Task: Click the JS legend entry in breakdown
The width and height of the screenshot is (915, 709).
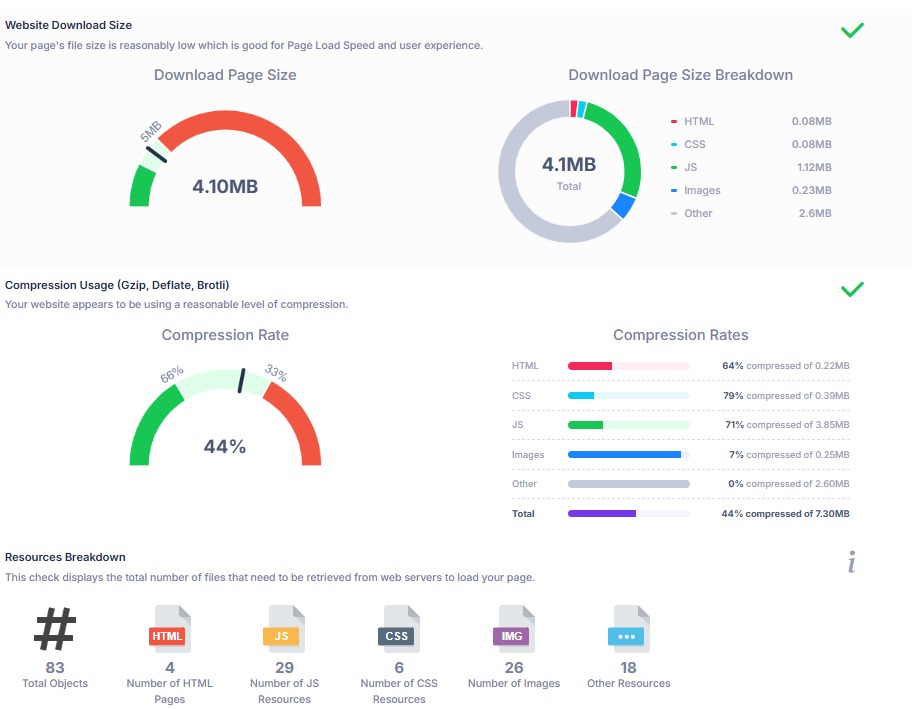Action: click(691, 168)
